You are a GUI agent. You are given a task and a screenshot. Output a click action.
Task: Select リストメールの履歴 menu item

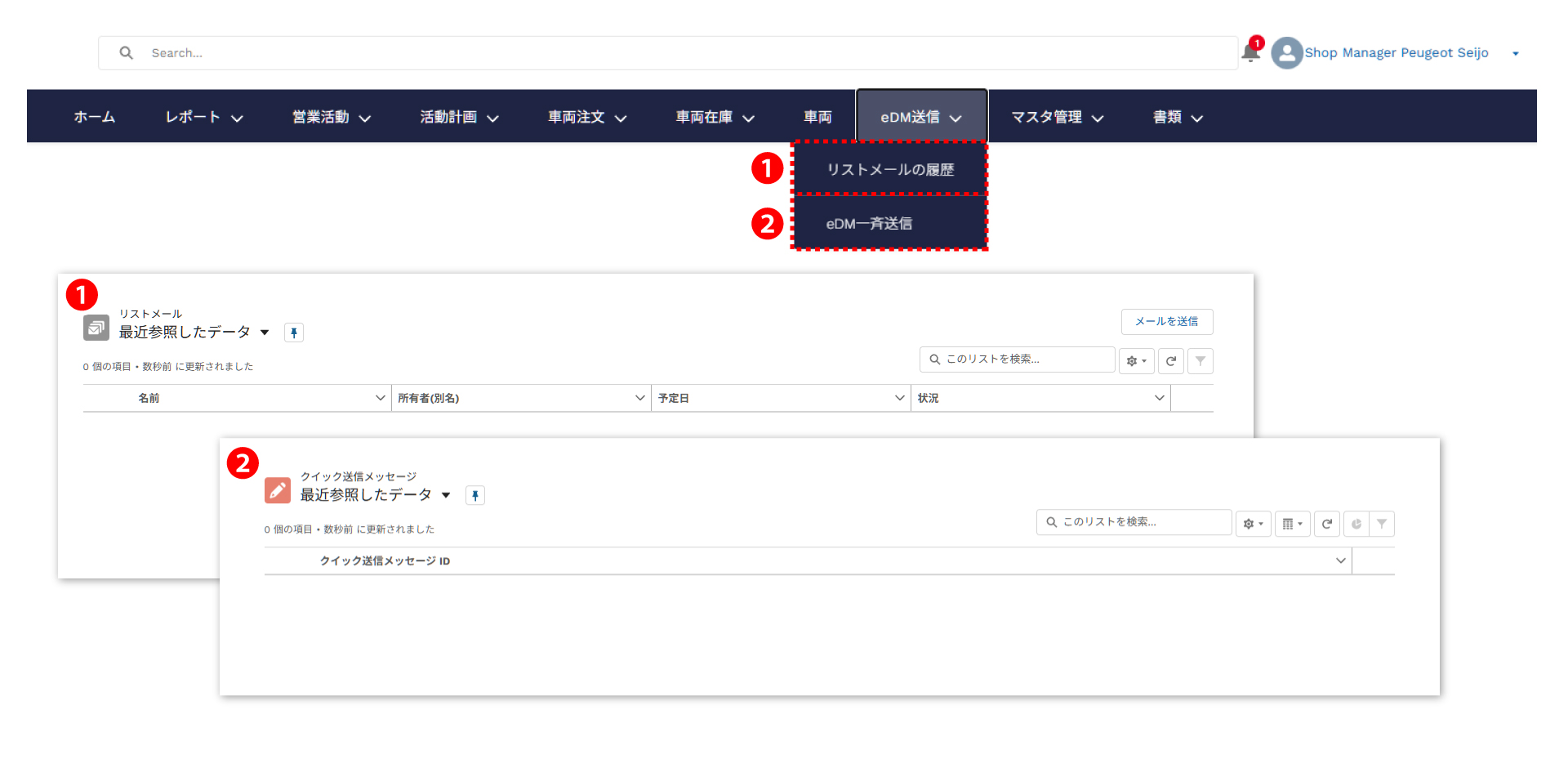[x=890, y=170]
